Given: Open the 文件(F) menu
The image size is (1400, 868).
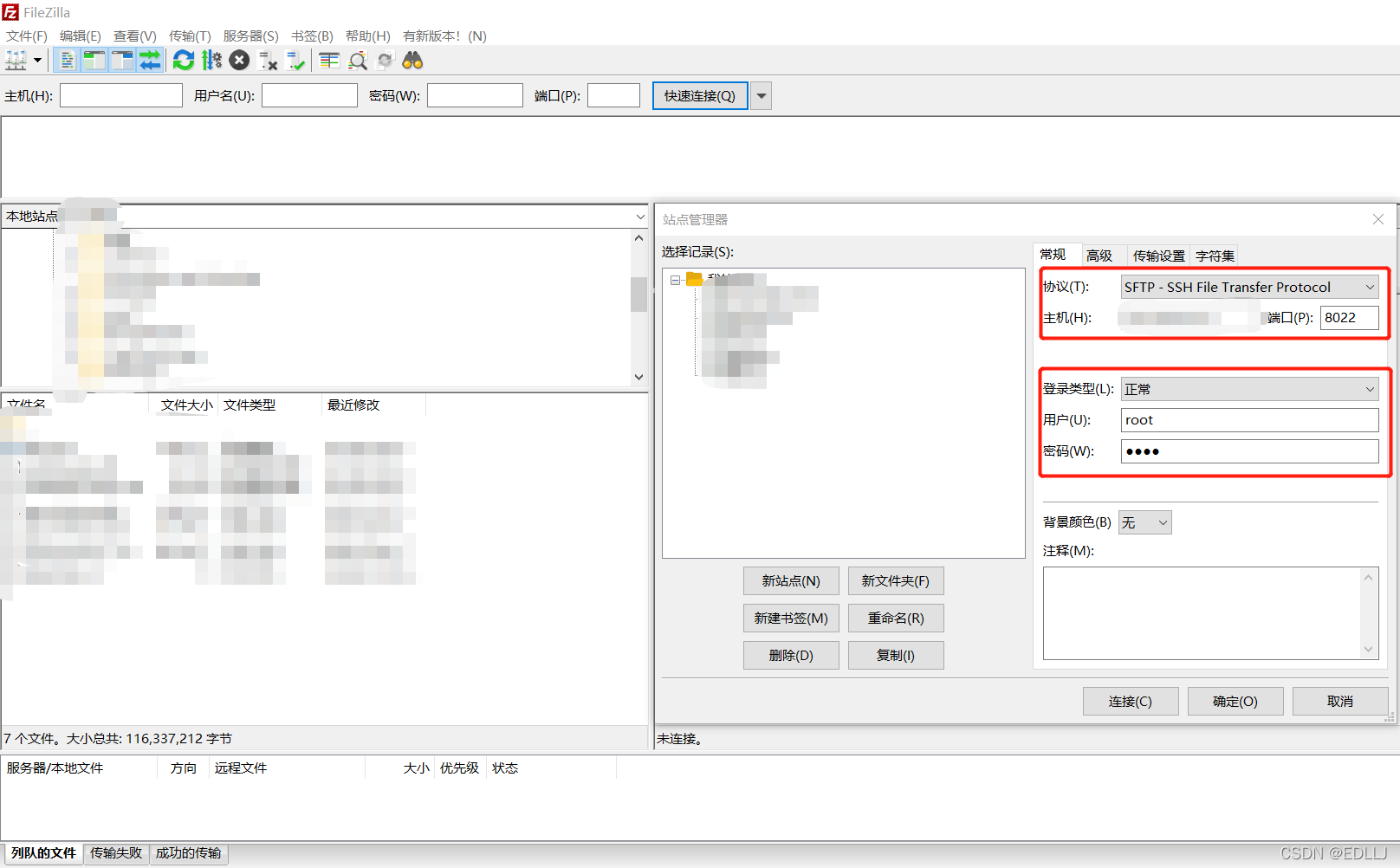Looking at the screenshot, I should coord(27,36).
